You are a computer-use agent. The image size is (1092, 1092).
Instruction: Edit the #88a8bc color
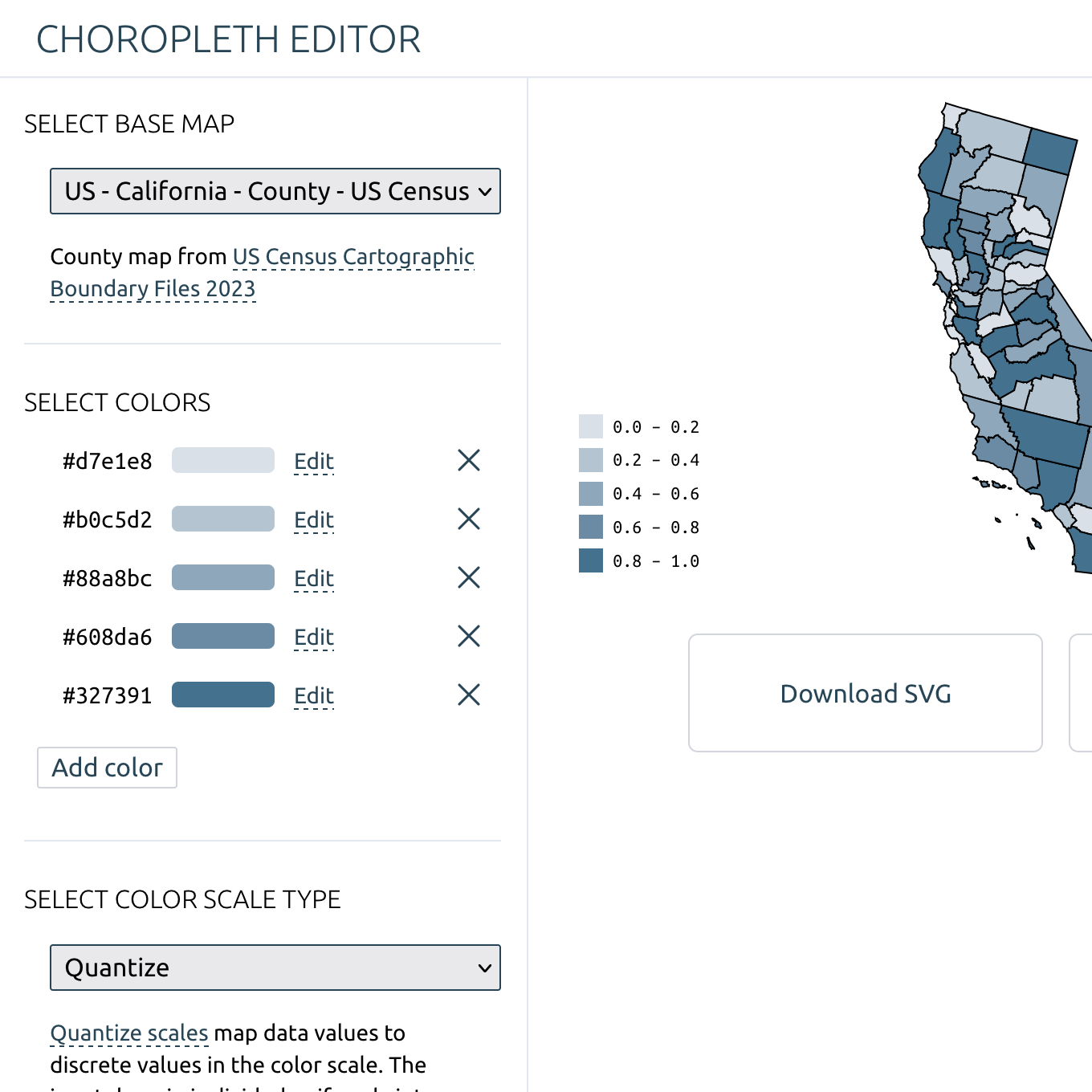click(313, 578)
